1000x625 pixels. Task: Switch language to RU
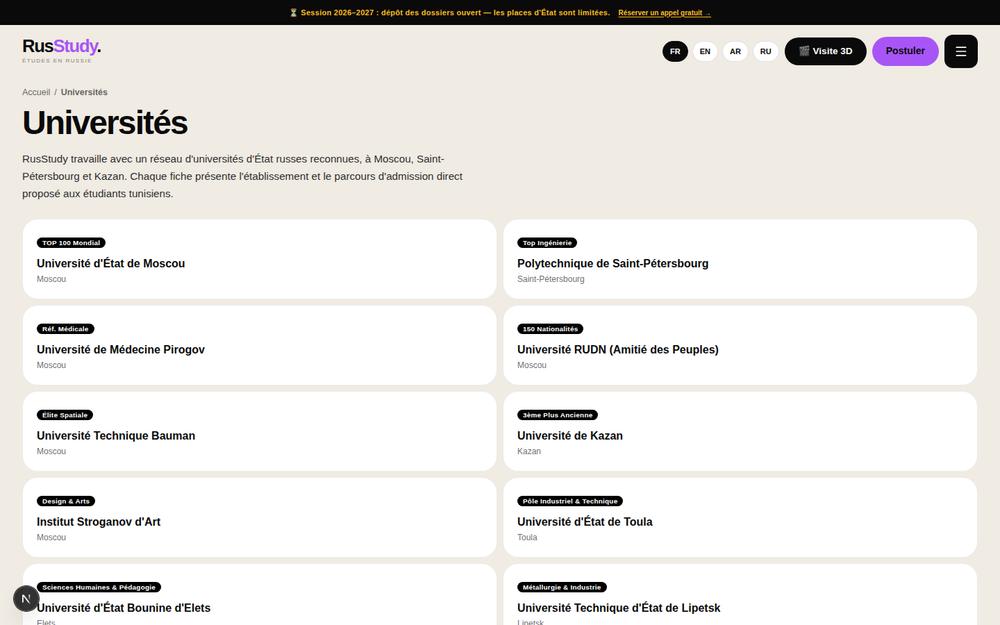[x=765, y=52]
